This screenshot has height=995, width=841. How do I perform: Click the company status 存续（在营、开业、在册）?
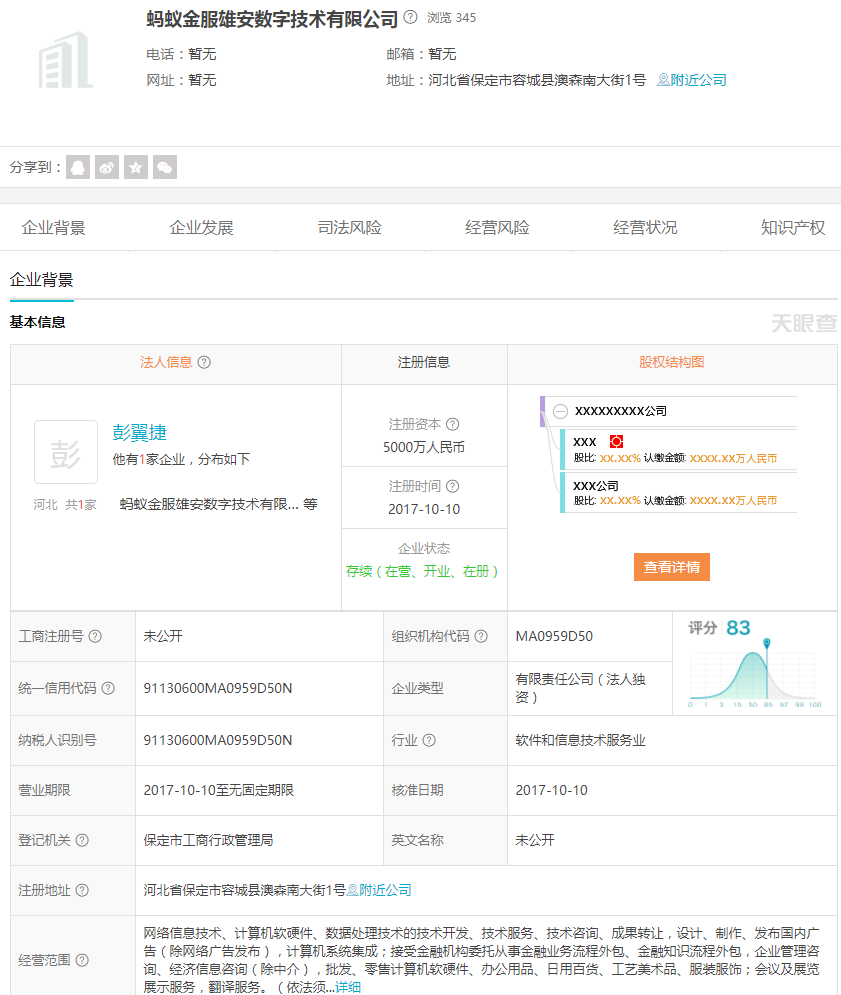coord(424,571)
